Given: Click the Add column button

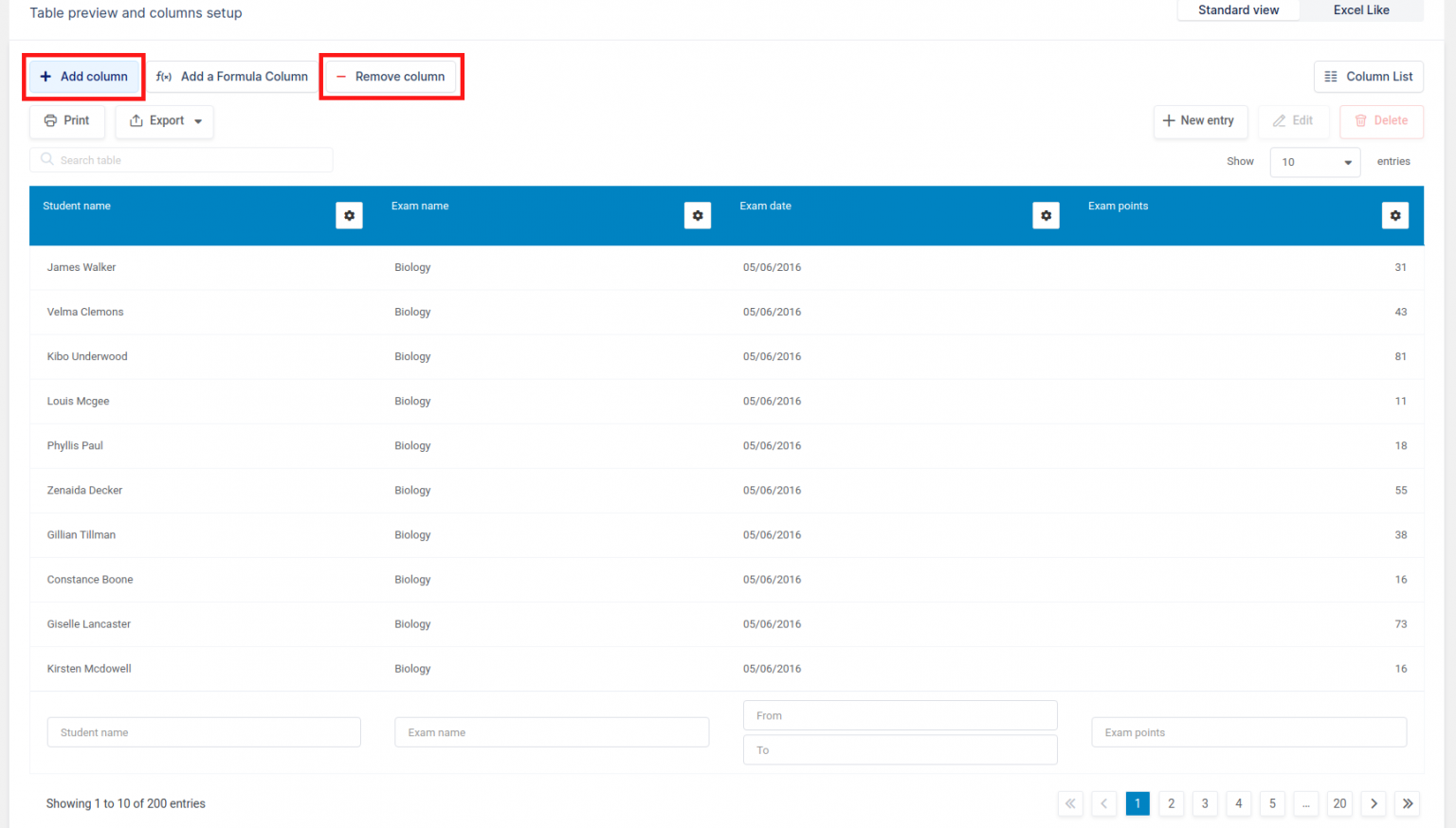Looking at the screenshot, I should 83,77.
